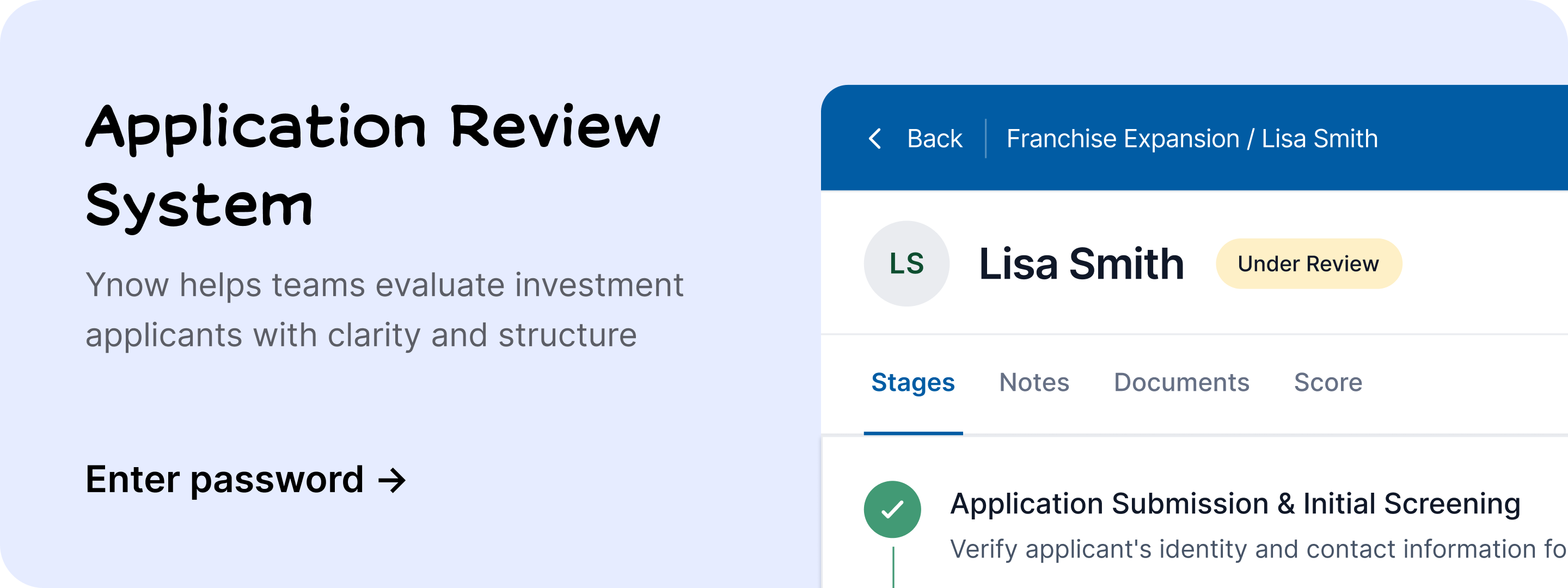Viewport: 1568px width, 588px height.
Task: Open the Documents tab
Action: 1181,383
